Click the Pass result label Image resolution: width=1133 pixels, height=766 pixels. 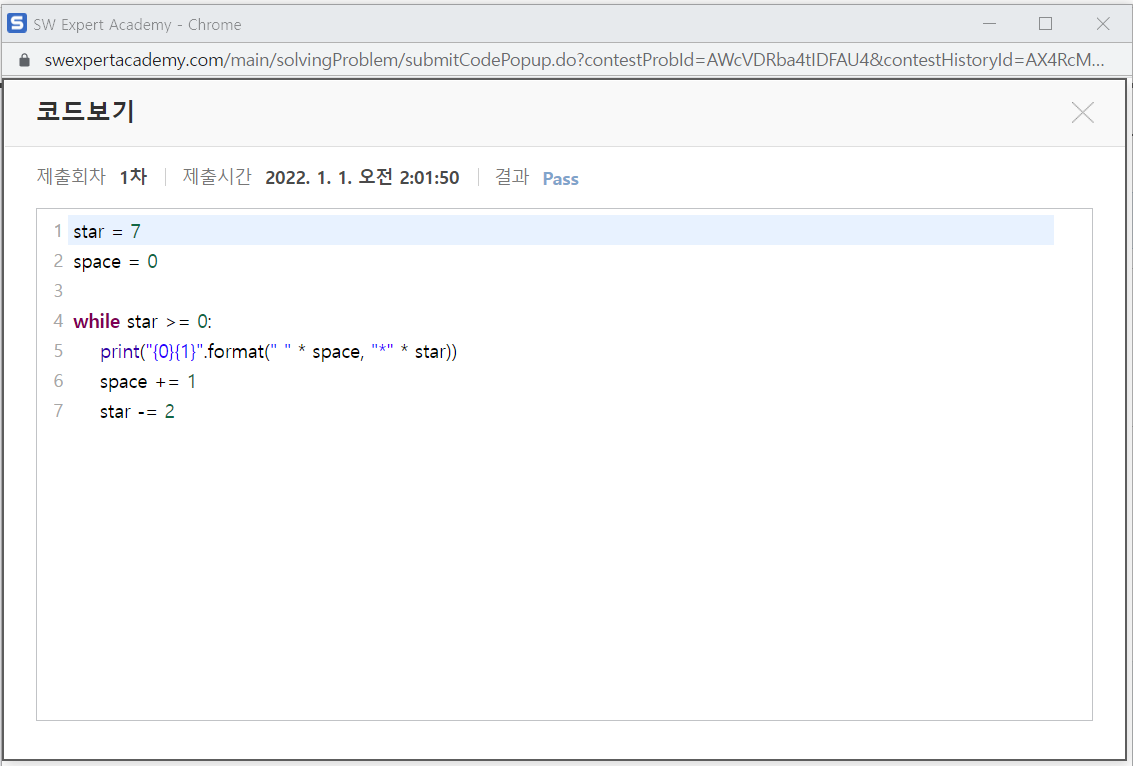[561, 178]
